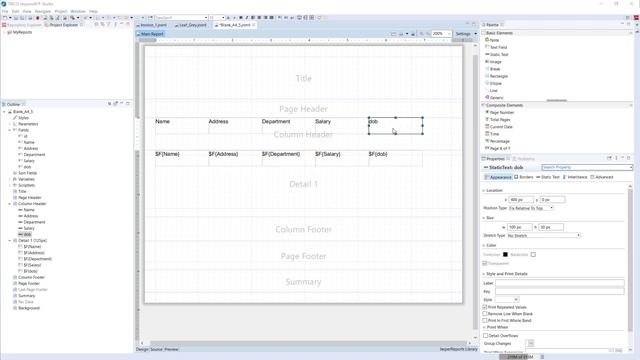
Task: Select the Percentage composite element
Action: point(497,141)
